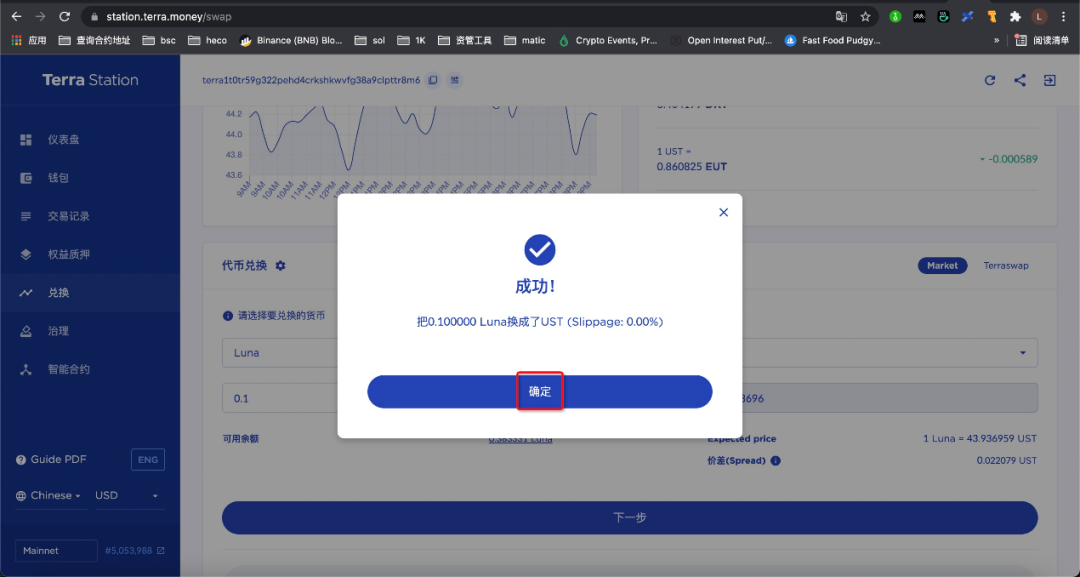Switch language with ENG button
The image size is (1080, 577).
[x=148, y=460]
